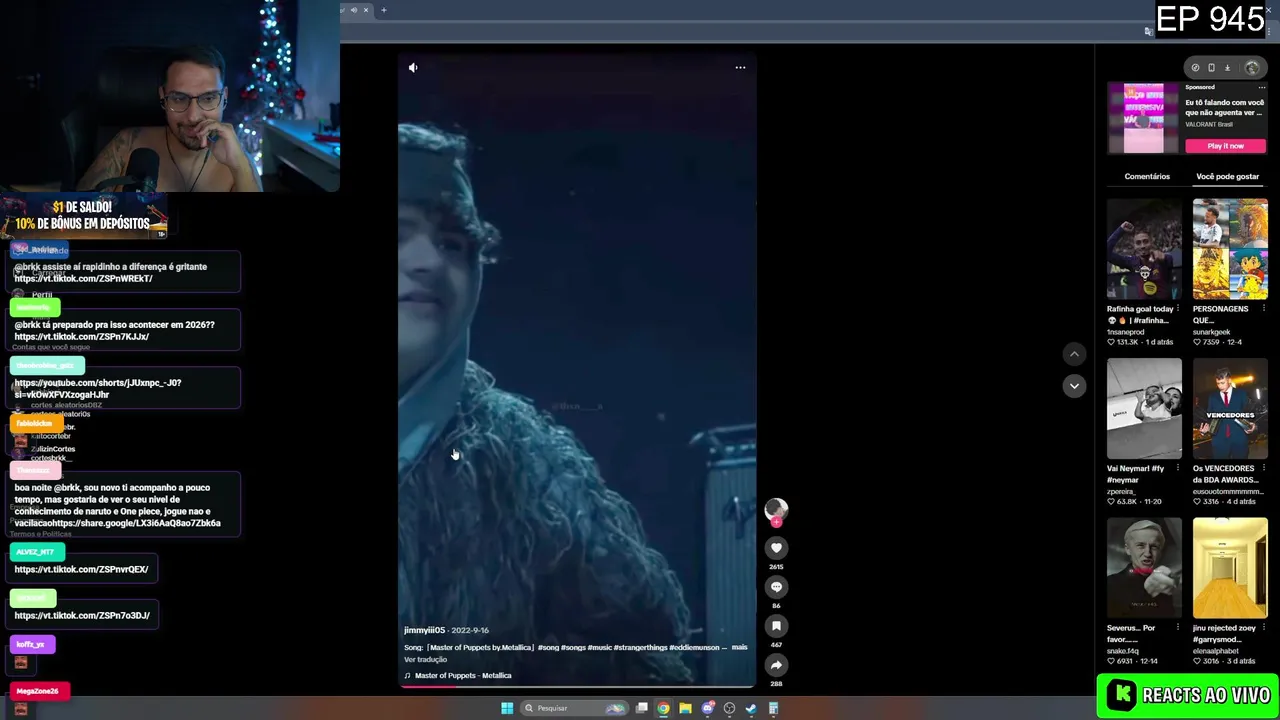Open Steam from the taskbar
This screenshot has width=1280, height=720.
click(751, 708)
